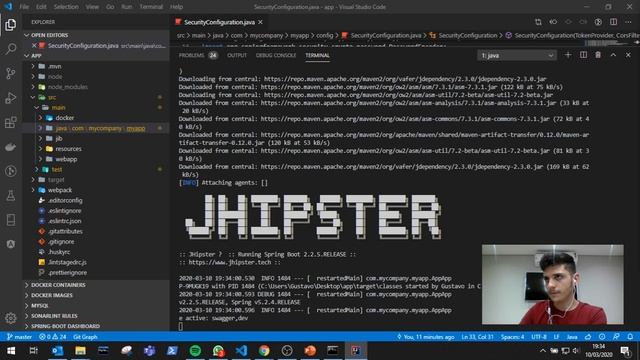The height and width of the screenshot is (360, 640).
Task: Open the Source Control view
Action: (x=11, y=73)
